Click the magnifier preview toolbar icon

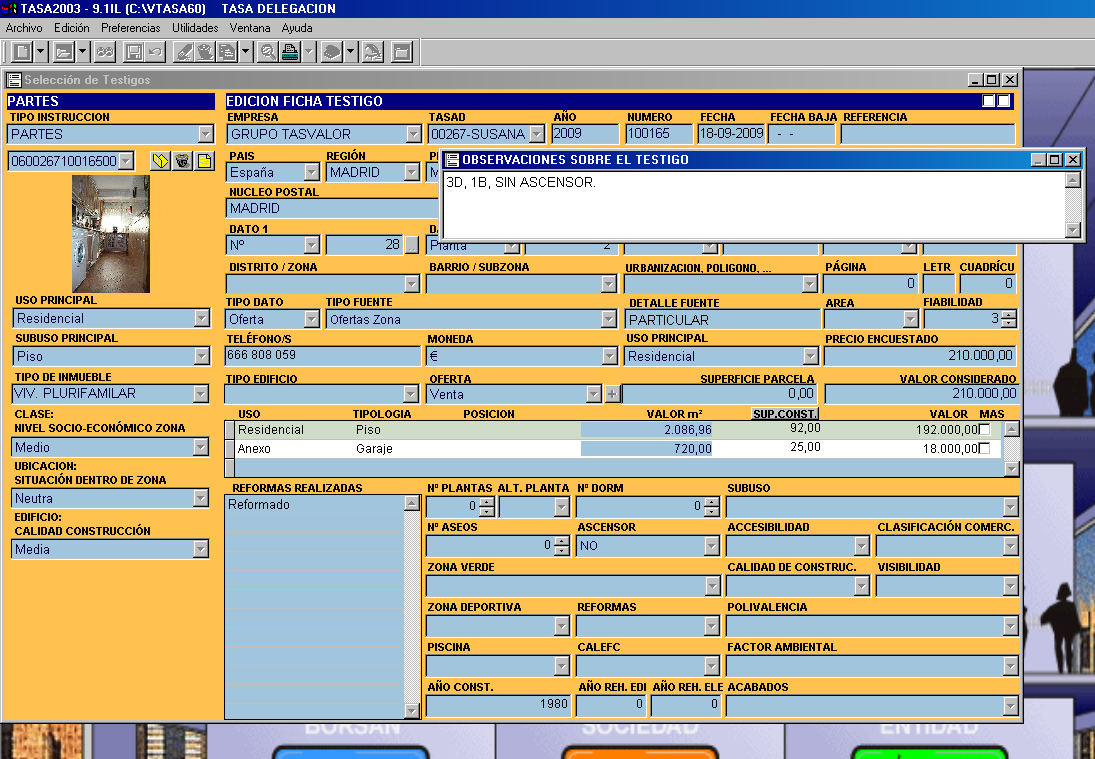tap(267, 51)
